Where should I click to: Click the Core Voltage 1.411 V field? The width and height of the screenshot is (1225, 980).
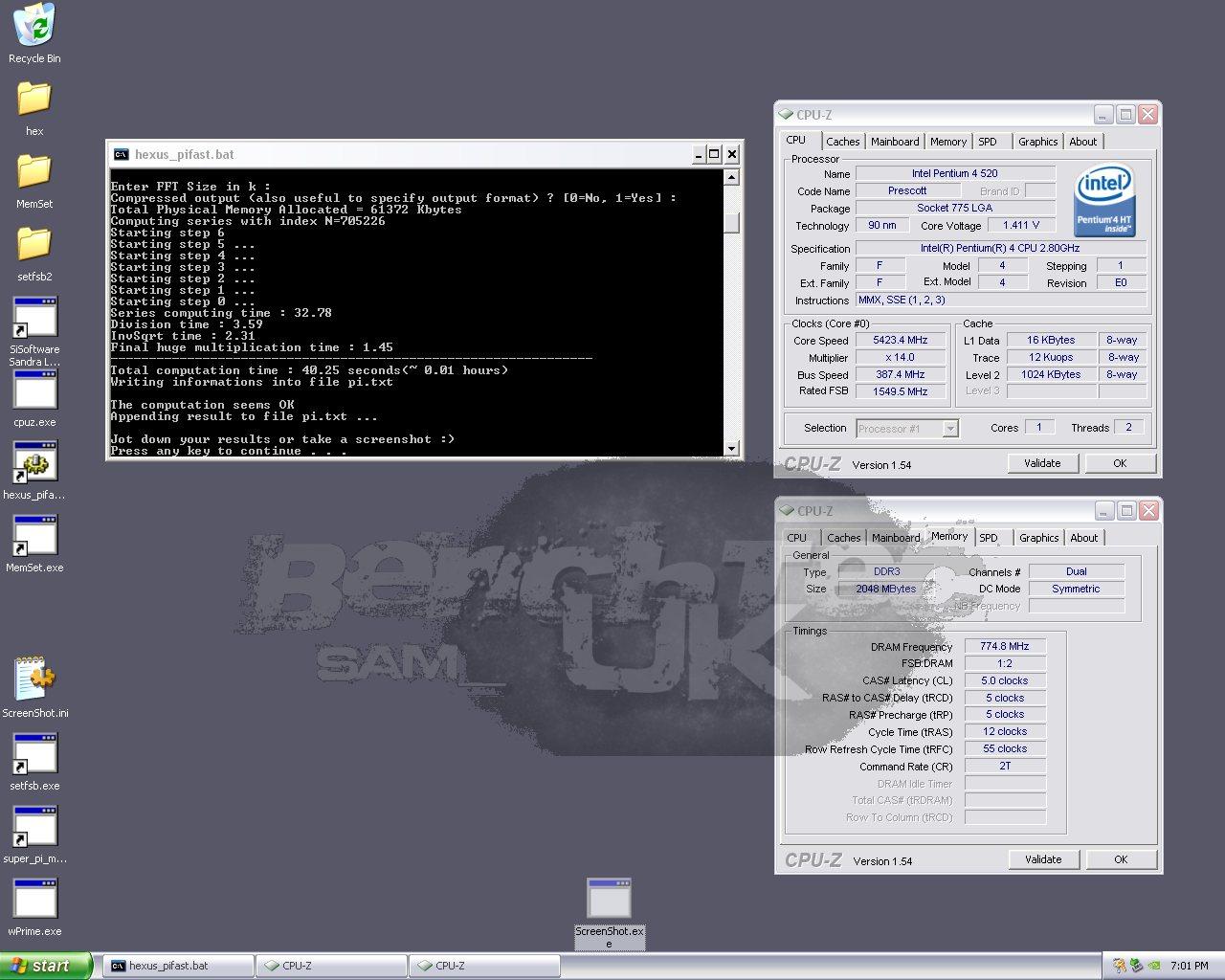click(x=1021, y=226)
